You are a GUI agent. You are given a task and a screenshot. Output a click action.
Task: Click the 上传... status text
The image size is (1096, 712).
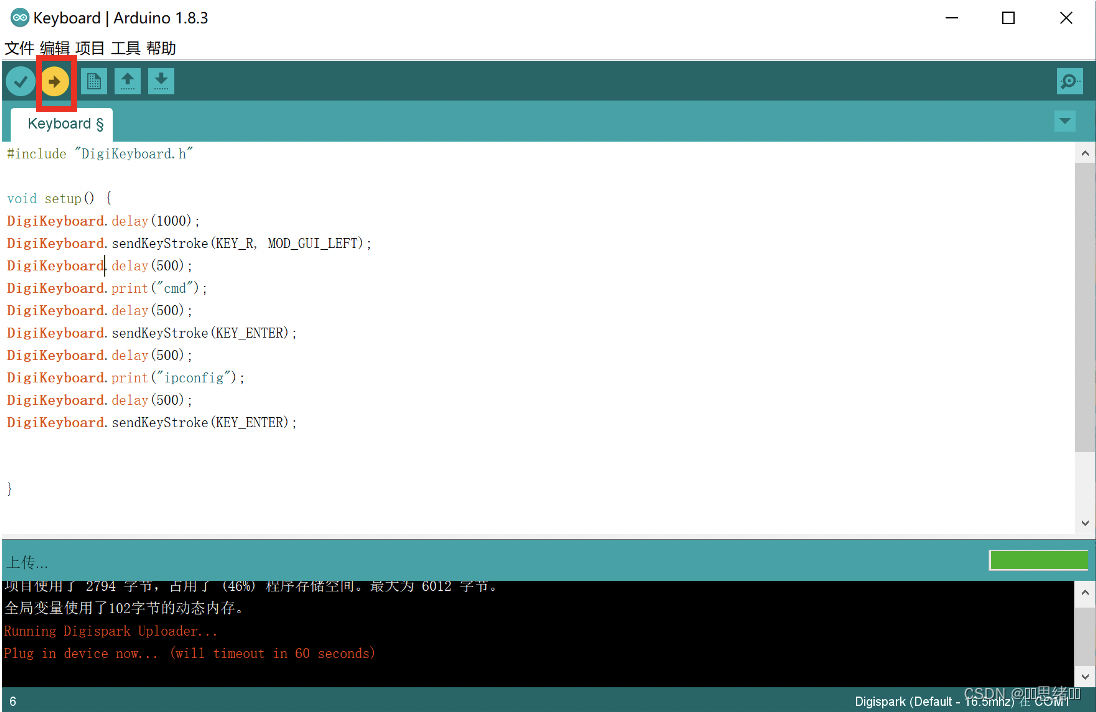coord(27,562)
